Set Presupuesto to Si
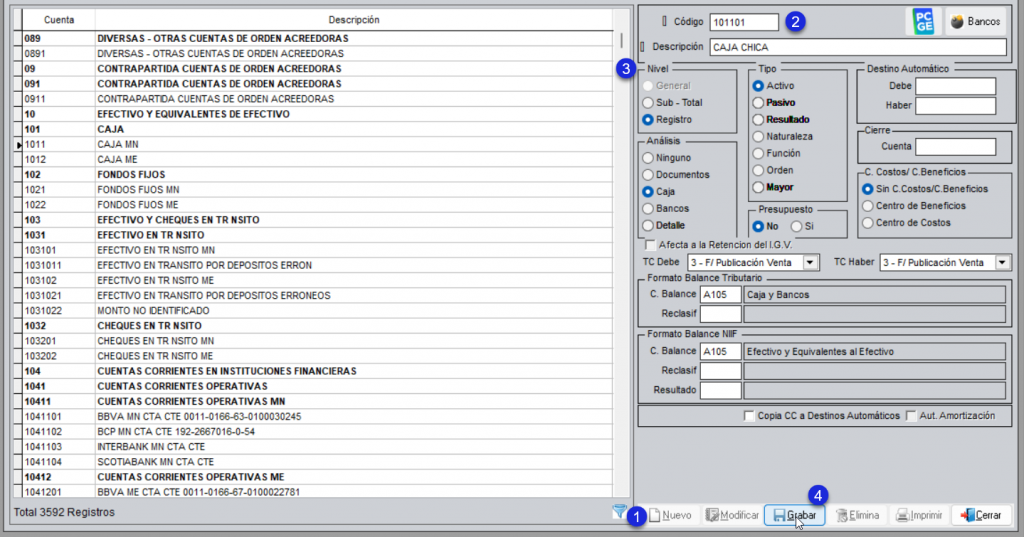 (796, 227)
